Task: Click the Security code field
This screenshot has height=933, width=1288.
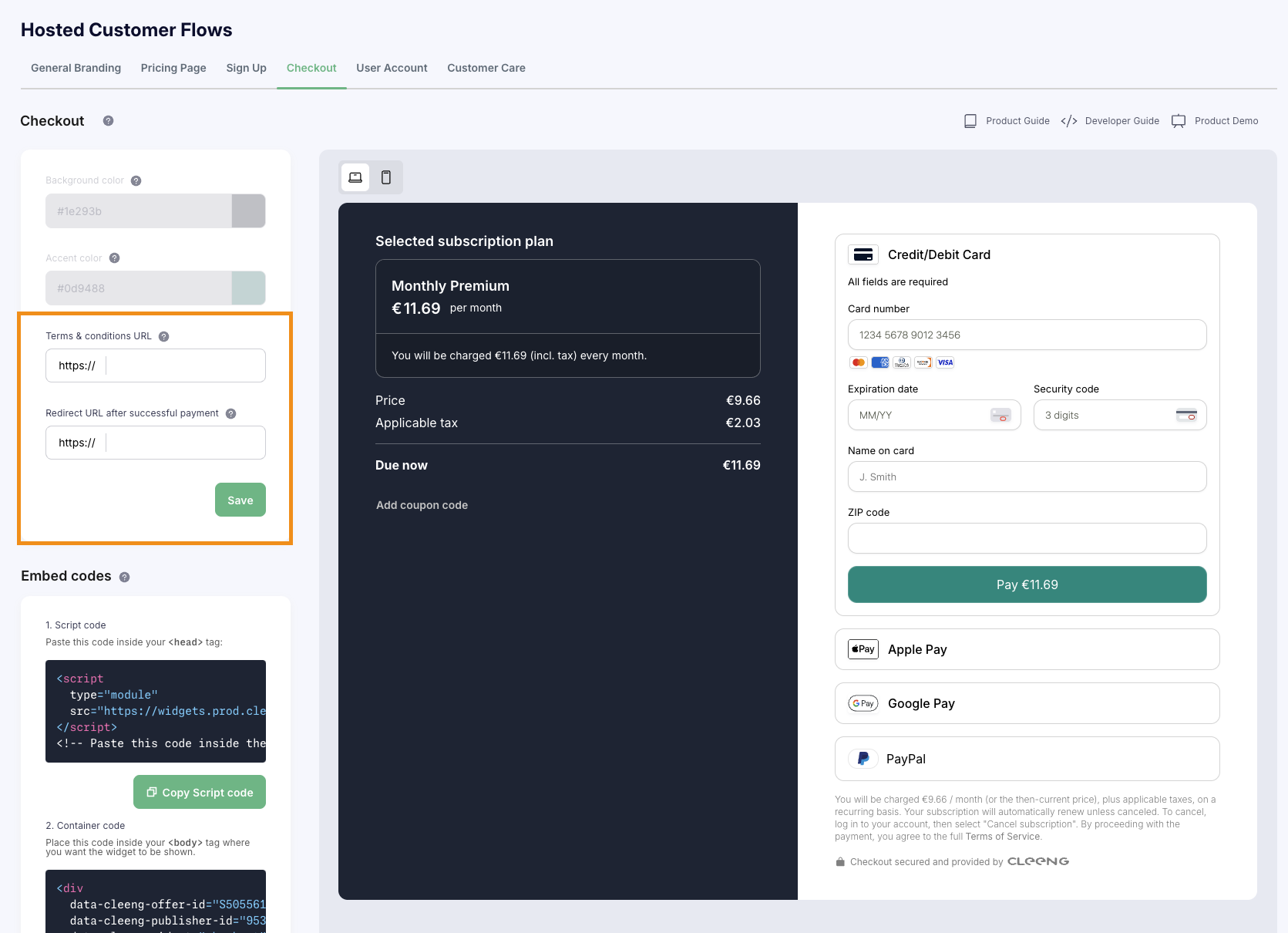Action: click(x=1120, y=415)
